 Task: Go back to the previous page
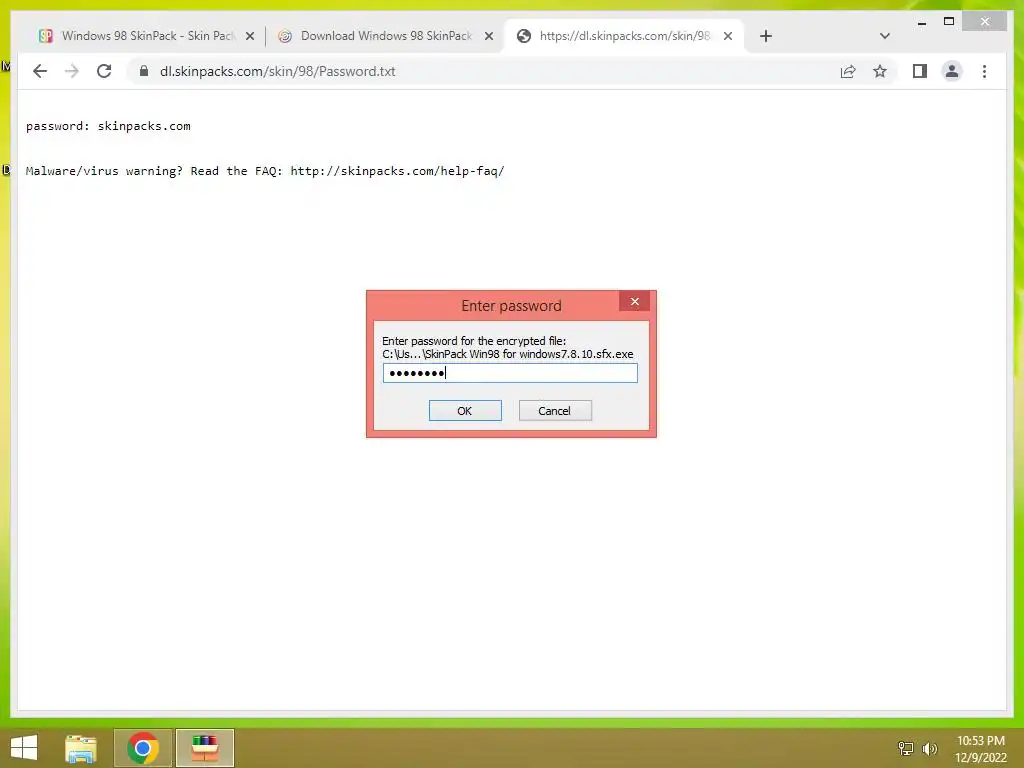40,71
